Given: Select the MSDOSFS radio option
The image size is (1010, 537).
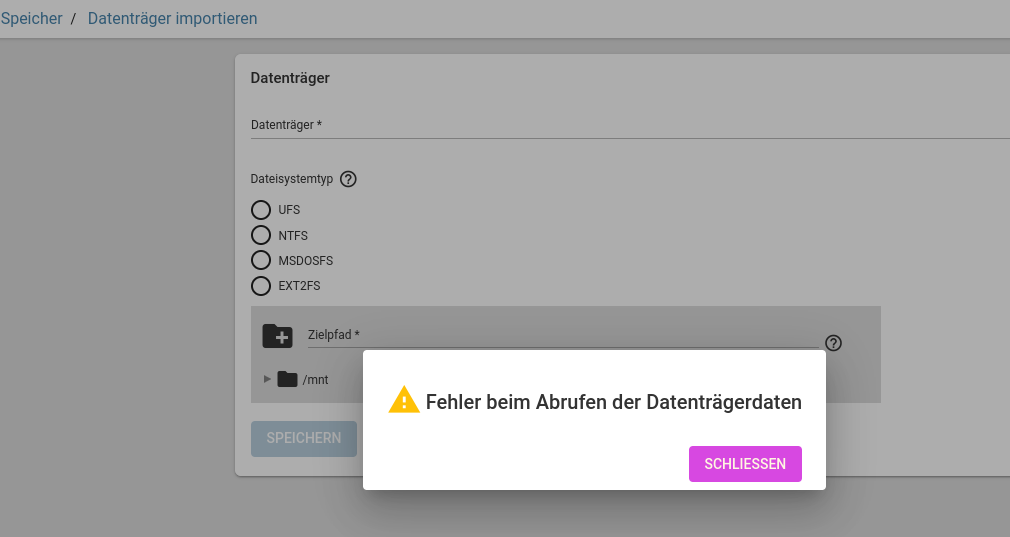Looking at the screenshot, I should [x=261, y=260].
